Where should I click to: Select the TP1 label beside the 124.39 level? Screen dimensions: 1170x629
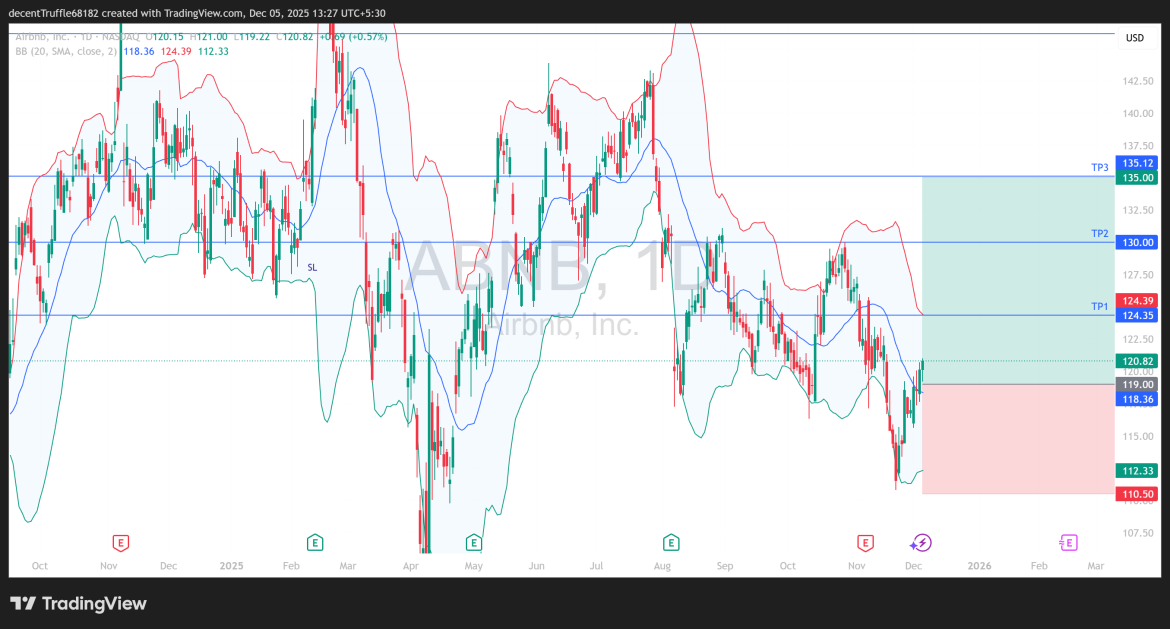[x=1099, y=307]
